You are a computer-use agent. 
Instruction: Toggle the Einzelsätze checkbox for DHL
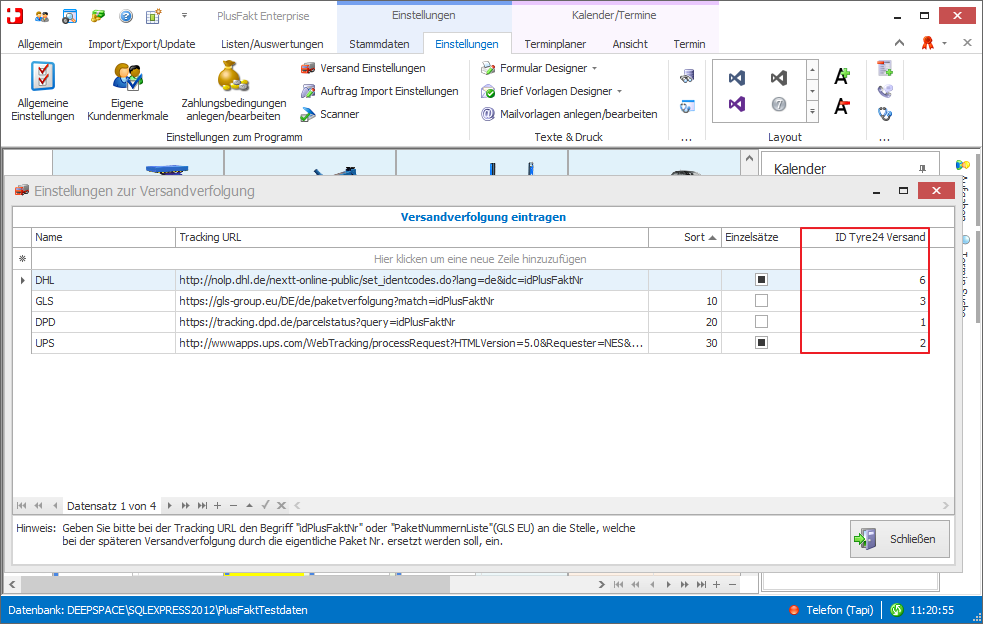point(761,280)
